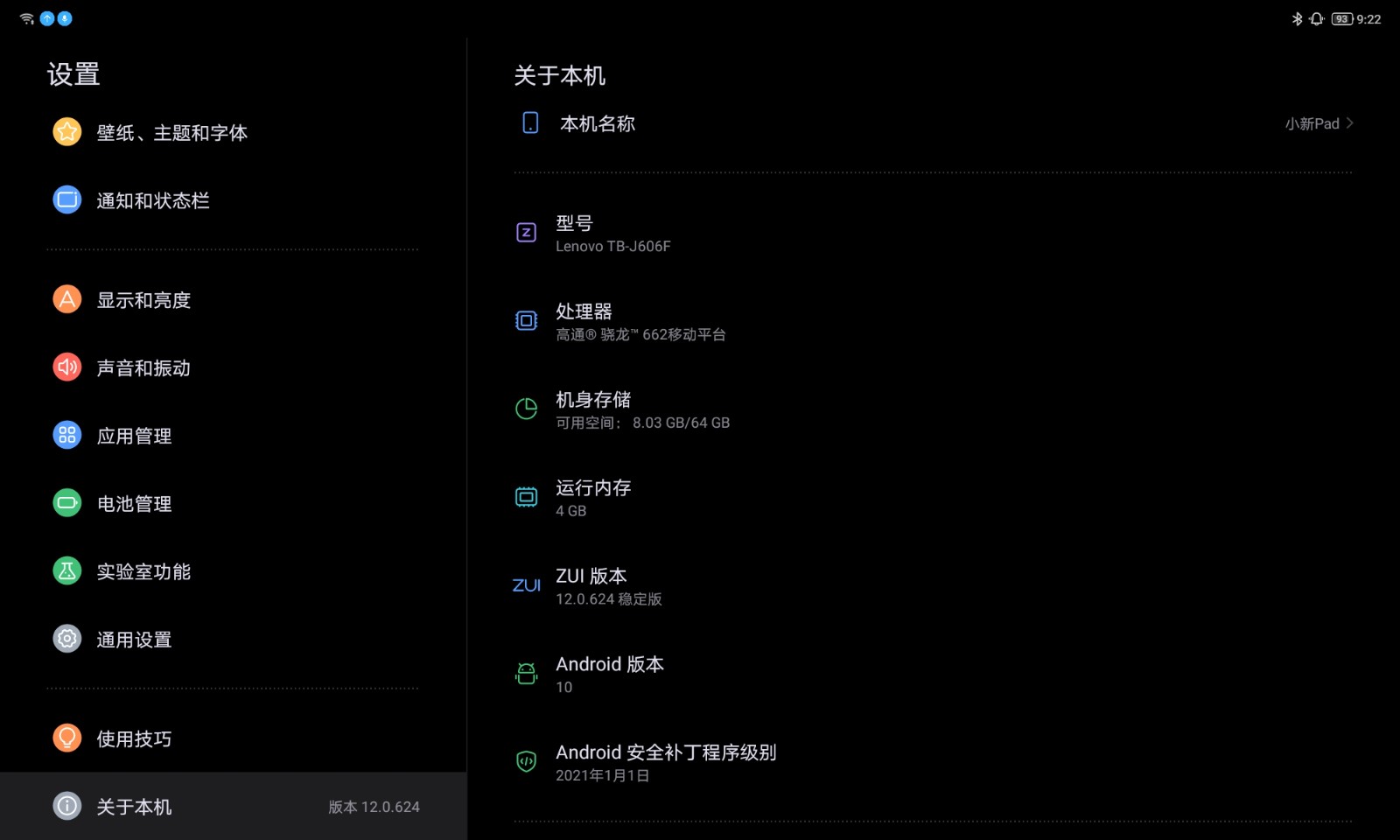Click the 12.0.624 稳定版 version text
This screenshot has width=1400, height=840.
click(609, 599)
